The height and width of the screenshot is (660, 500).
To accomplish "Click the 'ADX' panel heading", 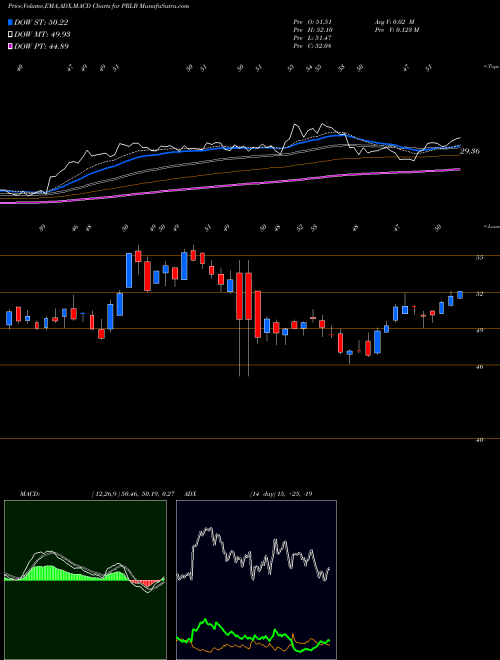I will pyautogui.click(x=190, y=493).
